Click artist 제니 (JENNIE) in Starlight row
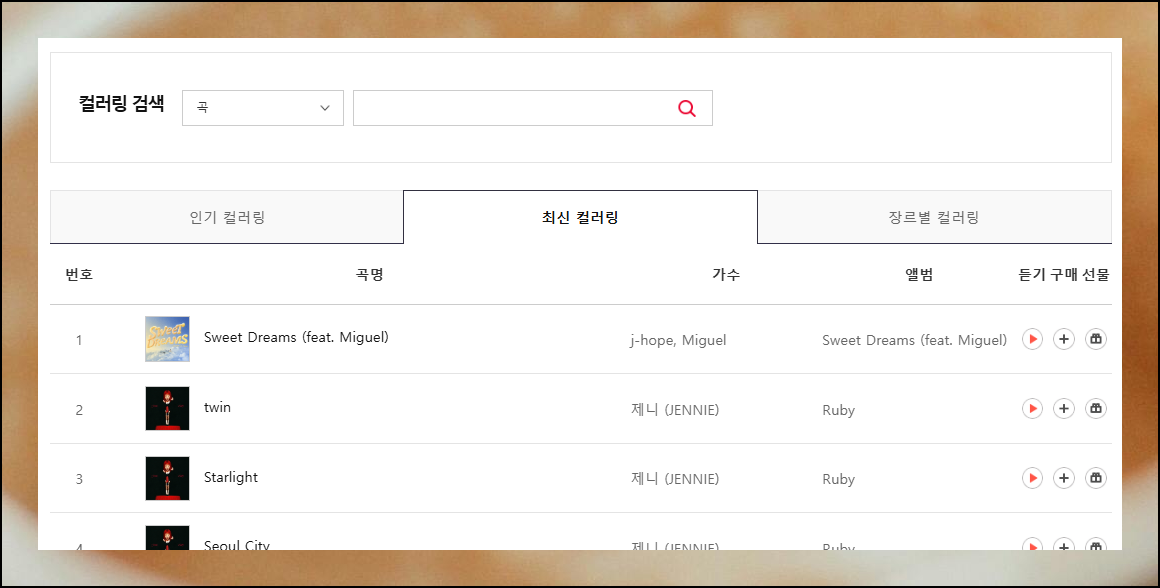 pyautogui.click(x=675, y=479)
